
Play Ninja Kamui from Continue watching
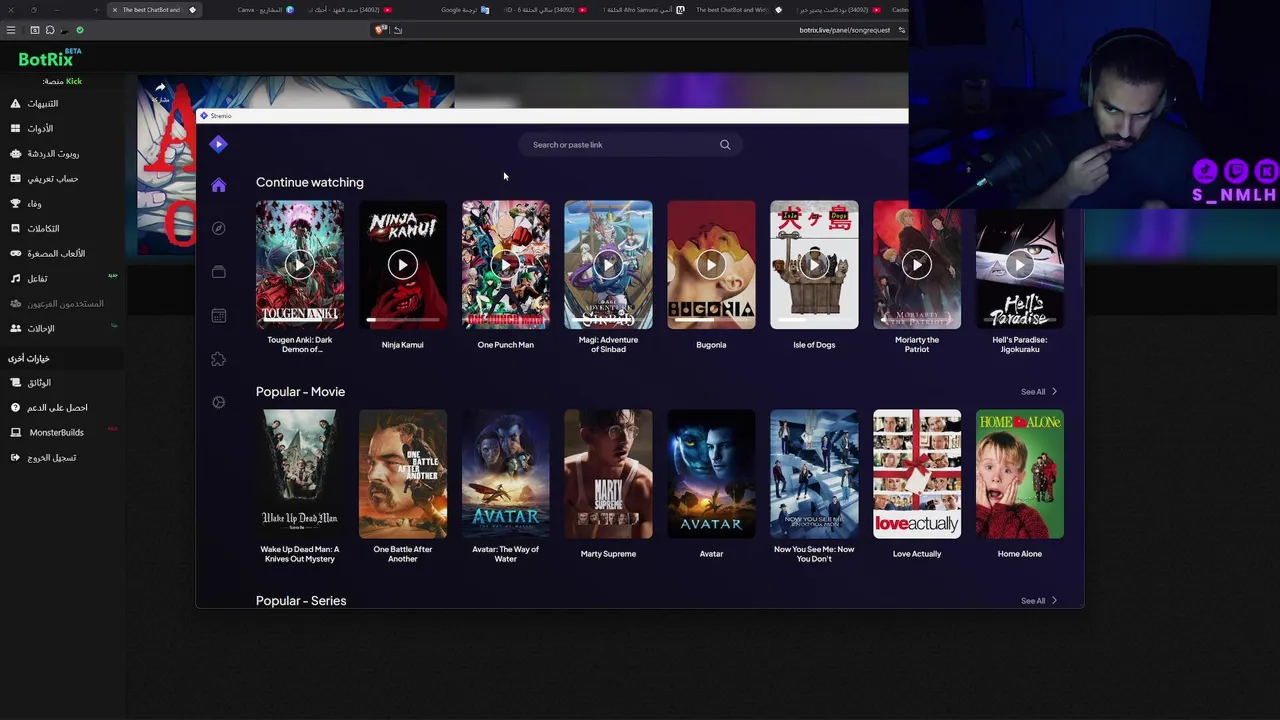pos(402,265)
